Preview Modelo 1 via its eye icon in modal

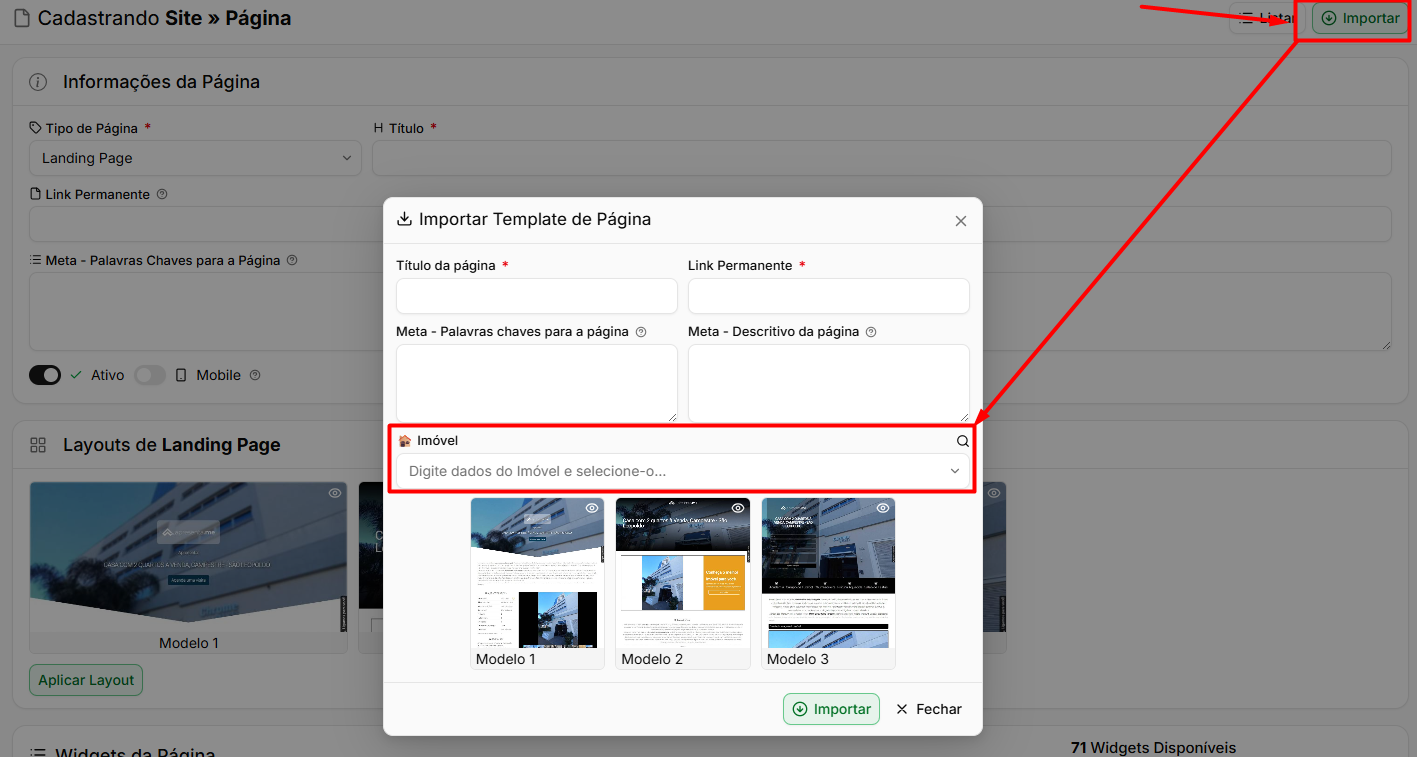(592, 508)
